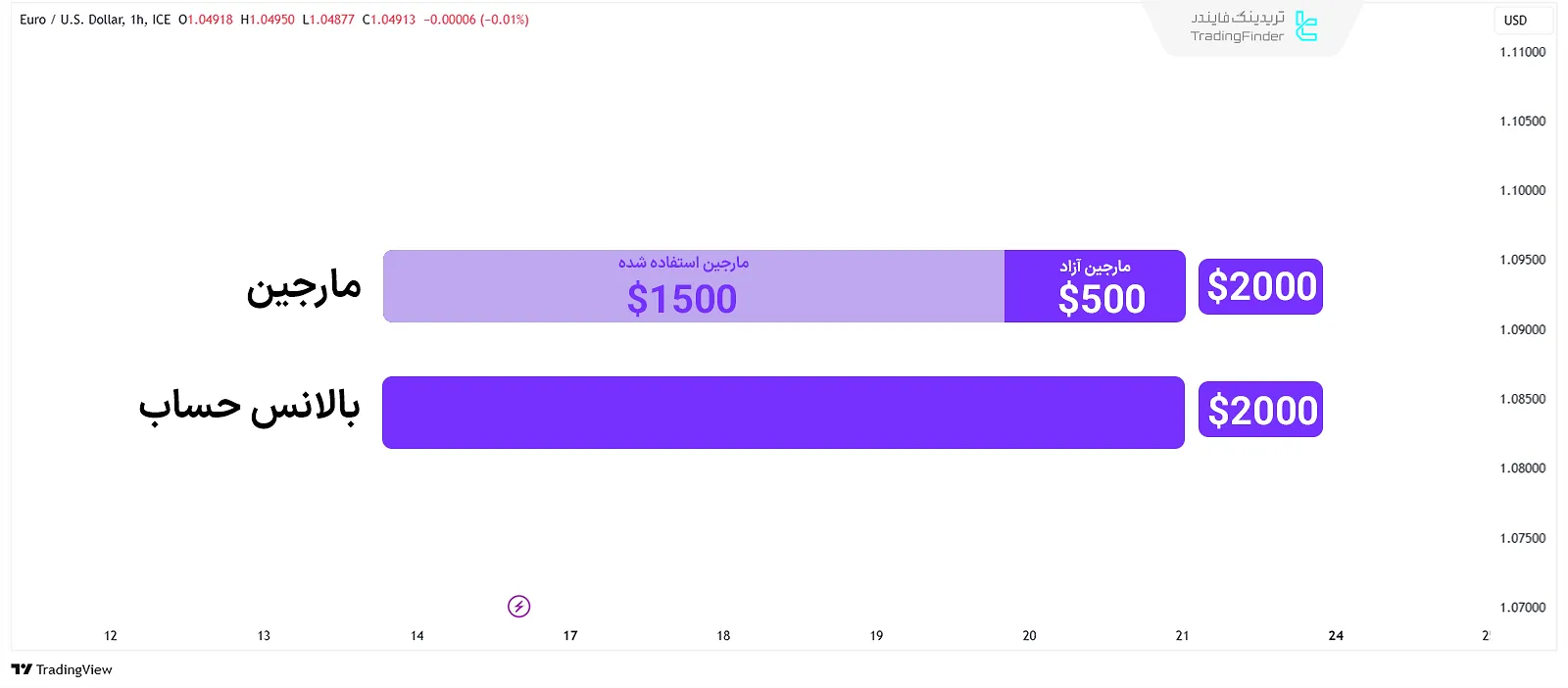Click the TradingFinder logo icon
This screenshot has height=688, width=1568.
1306,26
